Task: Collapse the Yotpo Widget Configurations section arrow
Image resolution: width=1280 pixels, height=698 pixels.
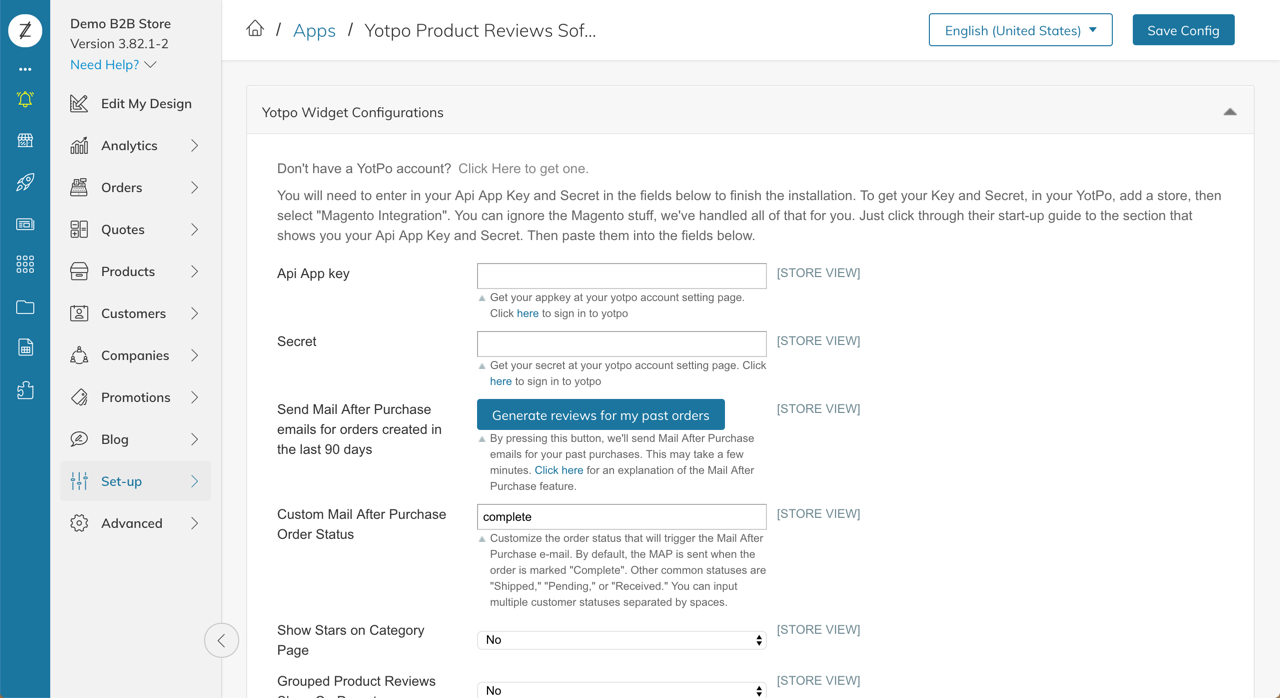Action: point(1230,112)
